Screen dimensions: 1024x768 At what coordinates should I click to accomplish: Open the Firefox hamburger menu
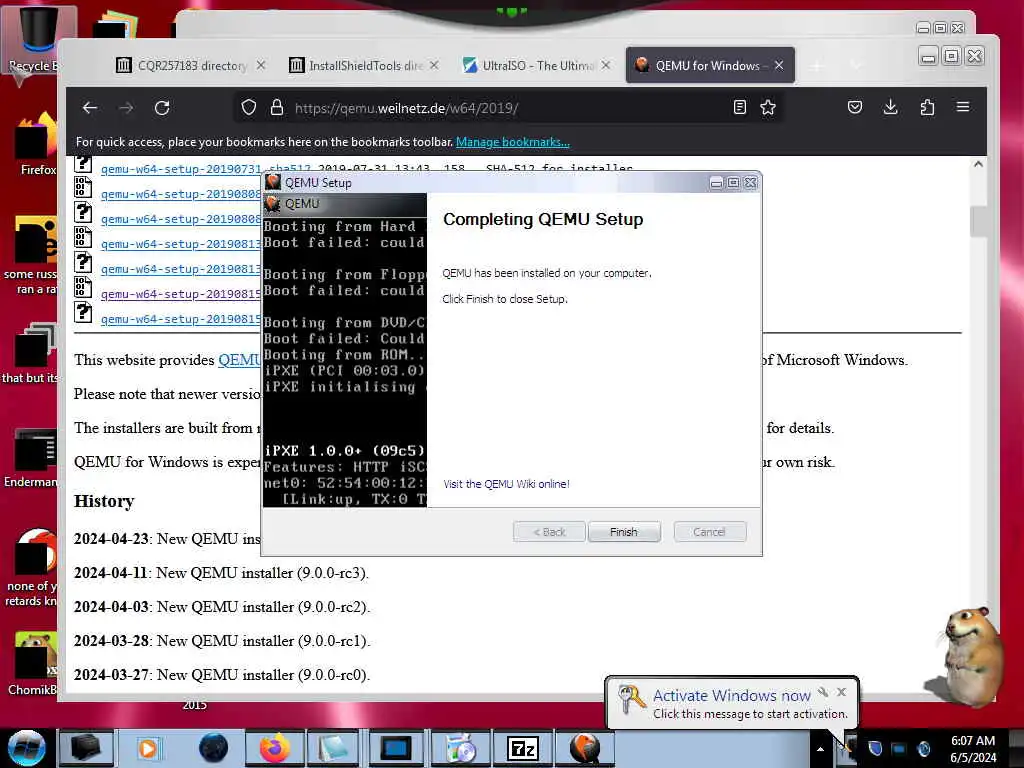(963, 107)
